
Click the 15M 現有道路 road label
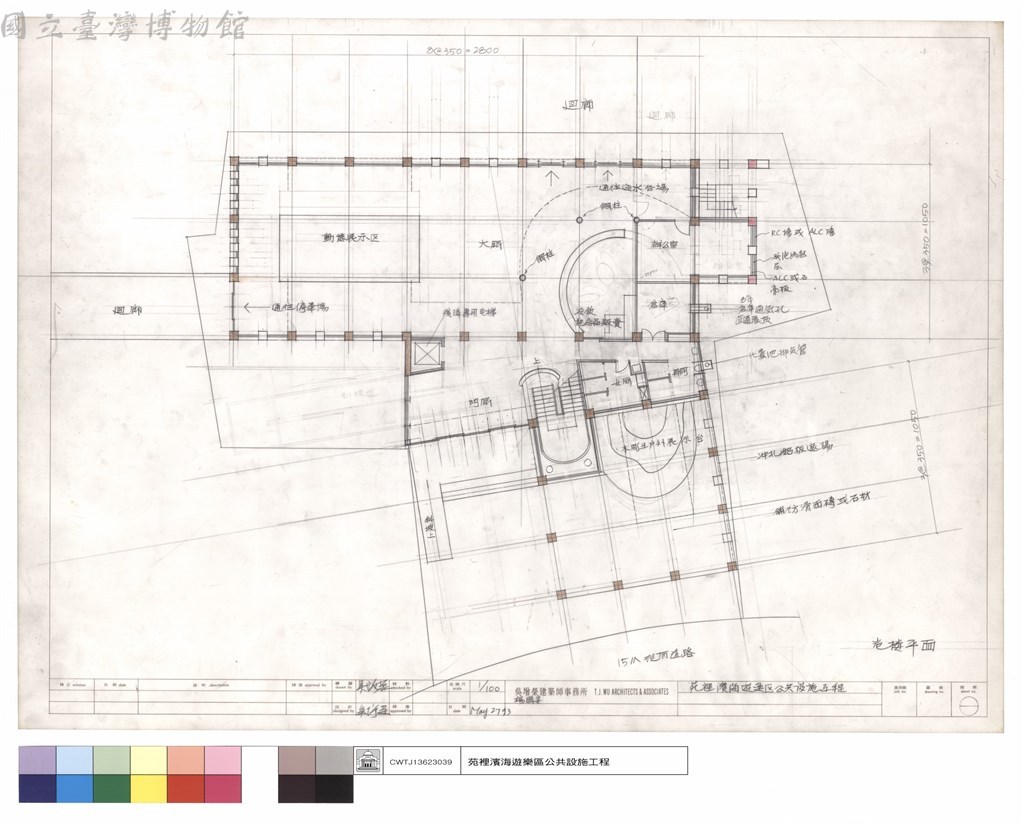click(656, 657)
